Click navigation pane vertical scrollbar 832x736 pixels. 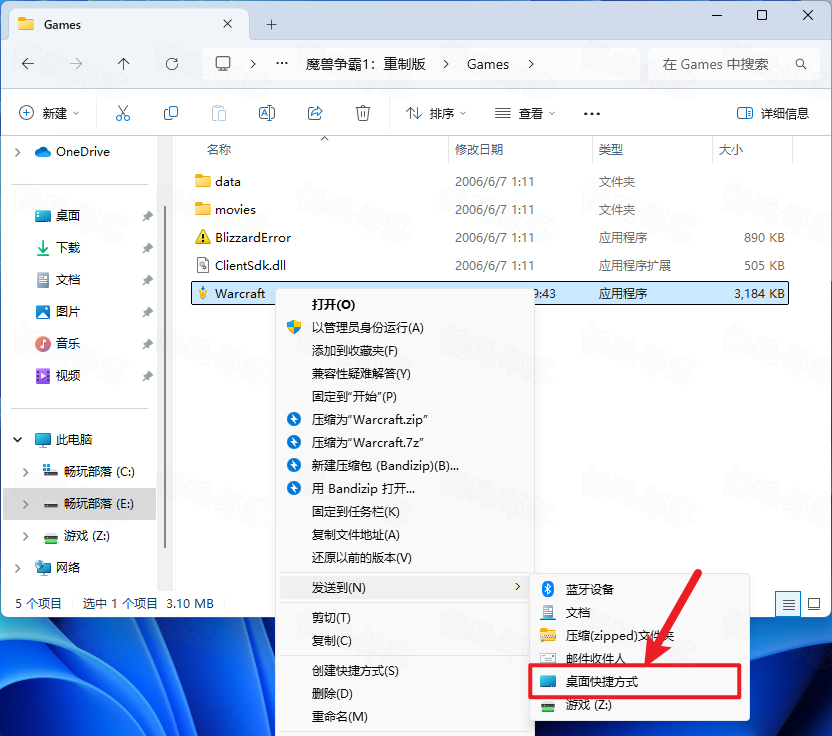pyautogui.click(x=165, y=377)
